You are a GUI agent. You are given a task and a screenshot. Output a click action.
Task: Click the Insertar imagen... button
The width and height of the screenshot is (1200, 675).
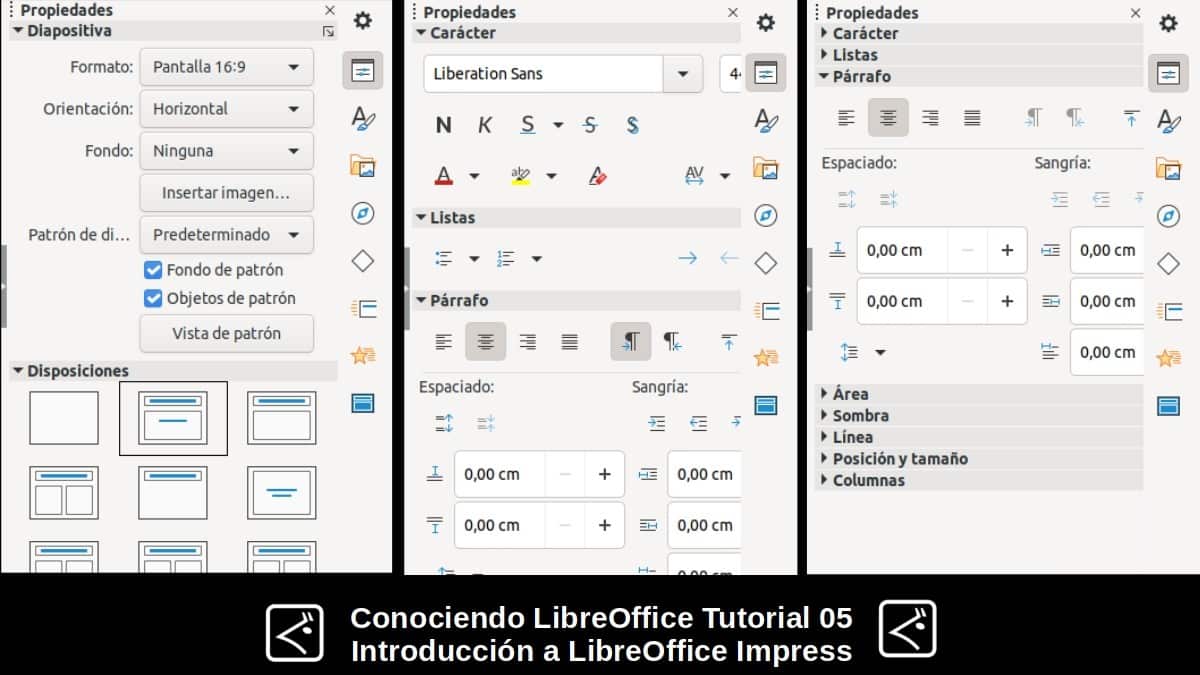pyautogui.click(x=227, y=193)
